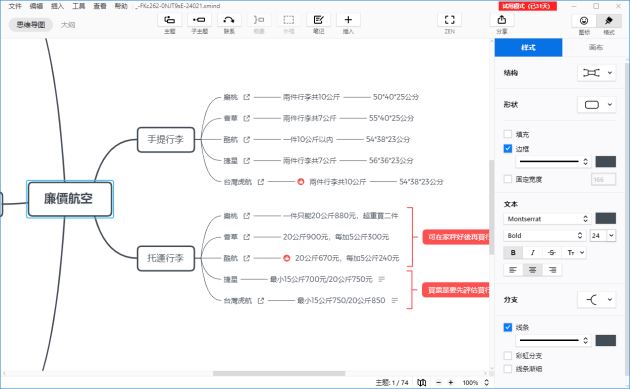Screen dimensions: 630x389
Task: Pick the branch line color swatch
Action: 605,340
